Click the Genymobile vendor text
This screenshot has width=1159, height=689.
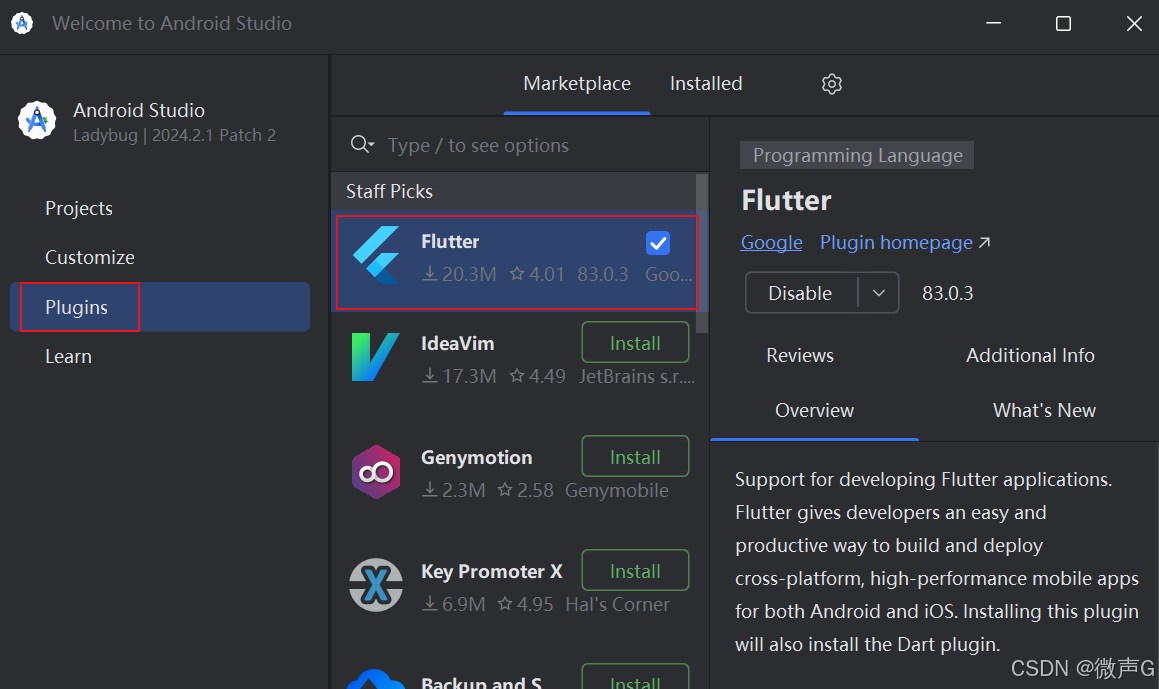[616, 490]
